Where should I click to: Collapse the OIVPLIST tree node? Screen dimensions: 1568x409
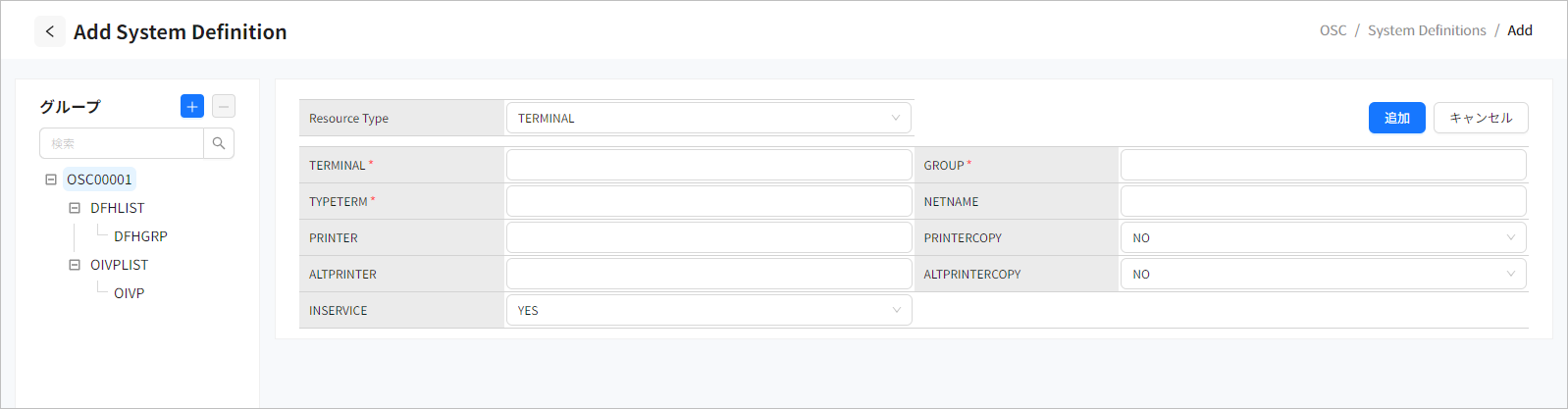click(x=75, y=265)
